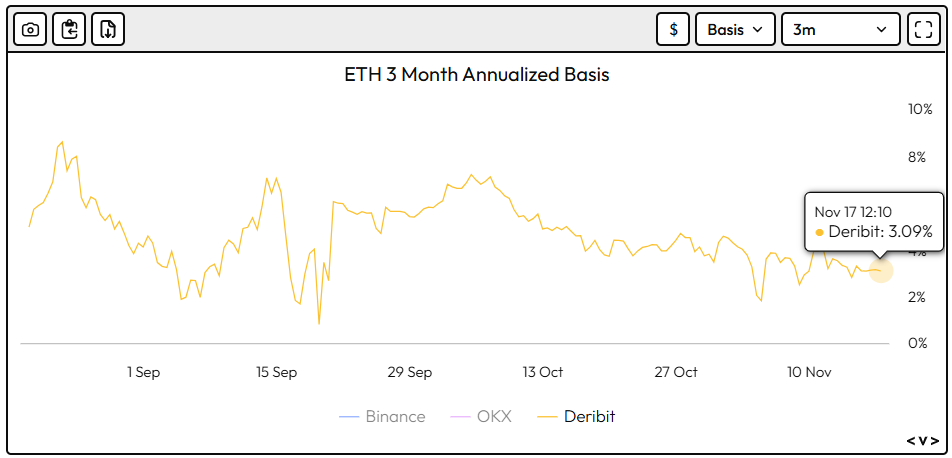Click the Deribit: 3.09% tooltip text
This screenshot has height=458, width=952.
[880, 231]
